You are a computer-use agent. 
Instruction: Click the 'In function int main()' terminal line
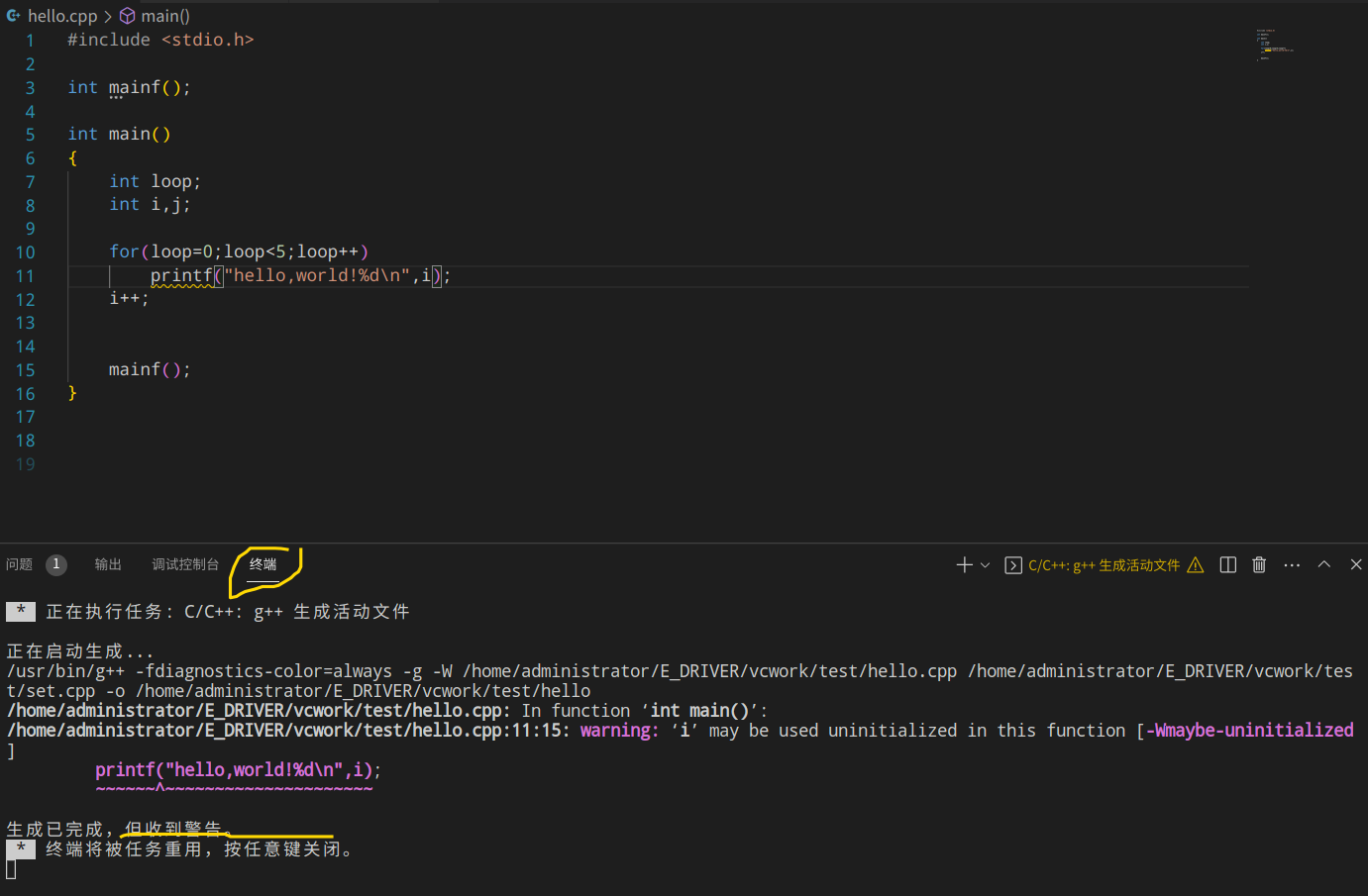(645, 711)
